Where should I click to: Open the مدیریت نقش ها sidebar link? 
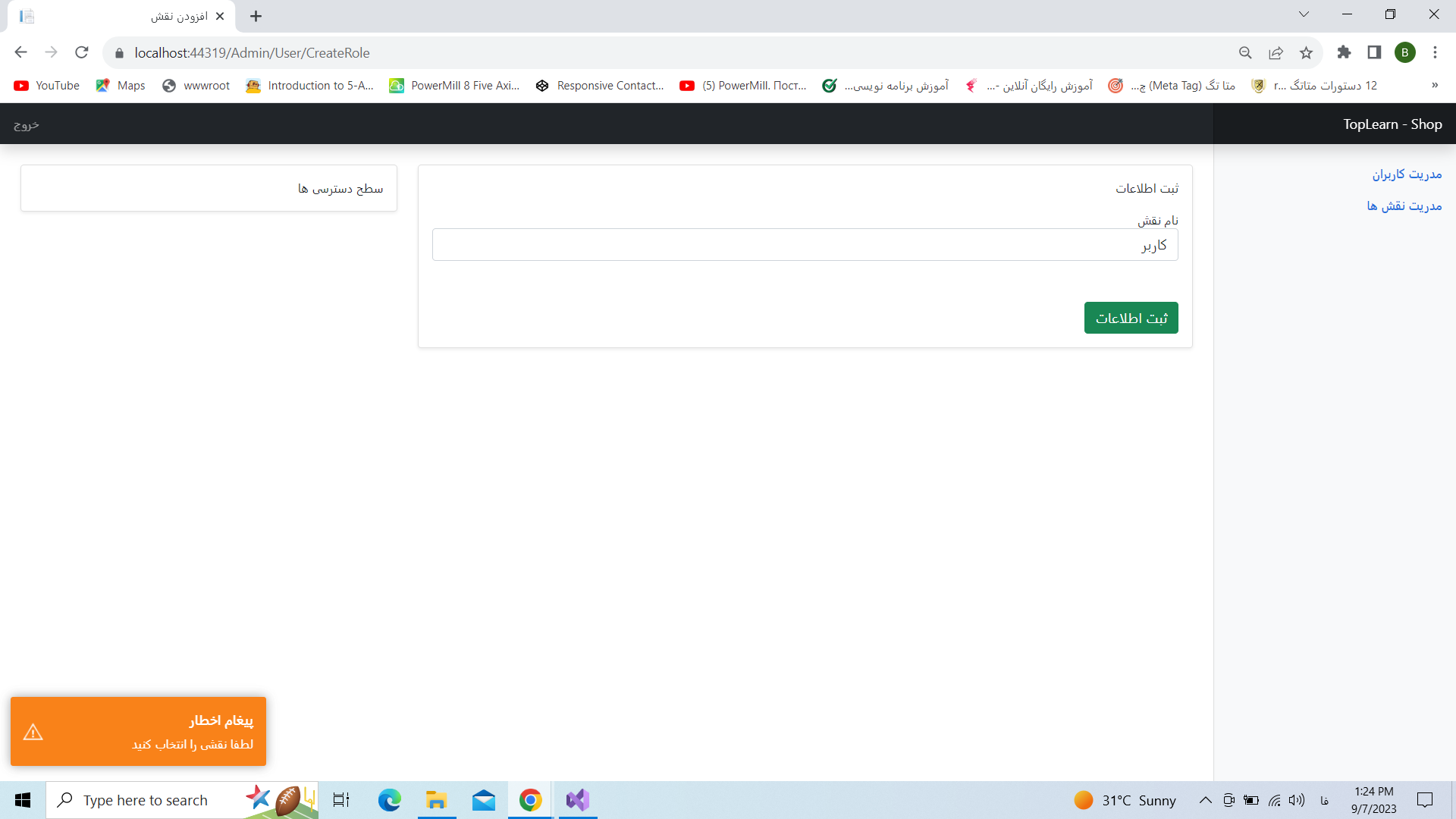1404,206
